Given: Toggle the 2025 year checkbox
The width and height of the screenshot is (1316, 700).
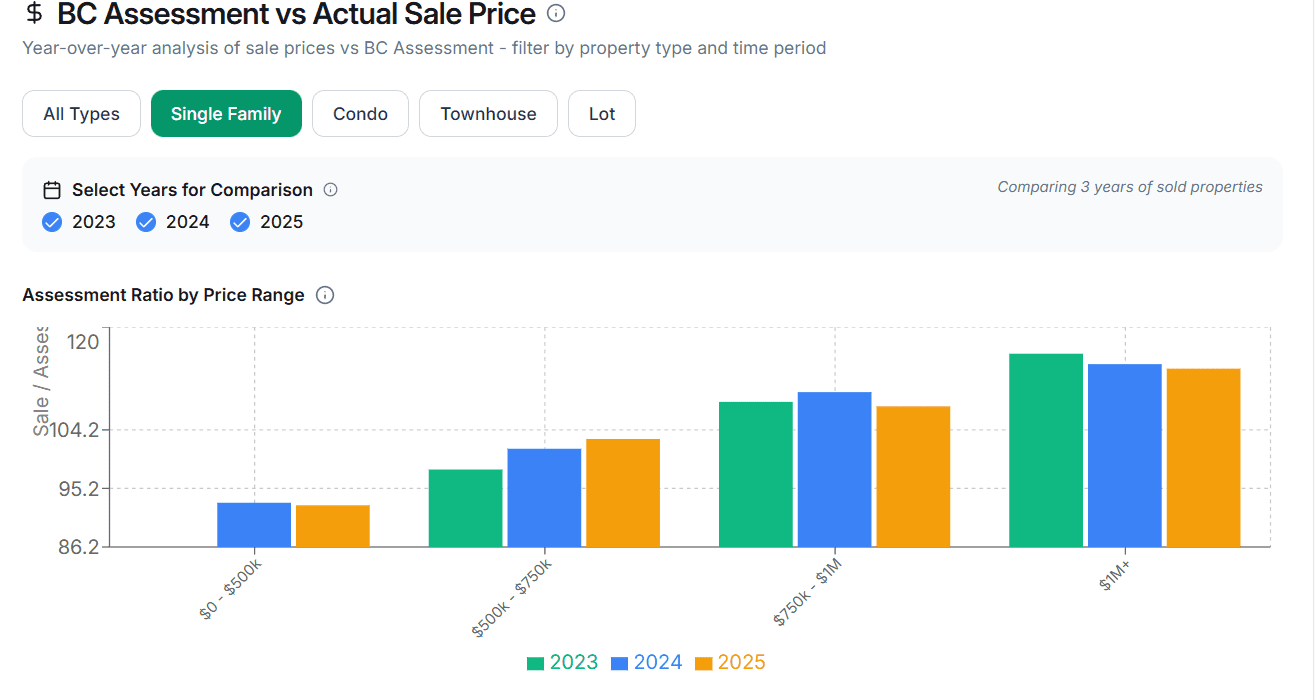Looking at the screenshot, I should [240, 222].
